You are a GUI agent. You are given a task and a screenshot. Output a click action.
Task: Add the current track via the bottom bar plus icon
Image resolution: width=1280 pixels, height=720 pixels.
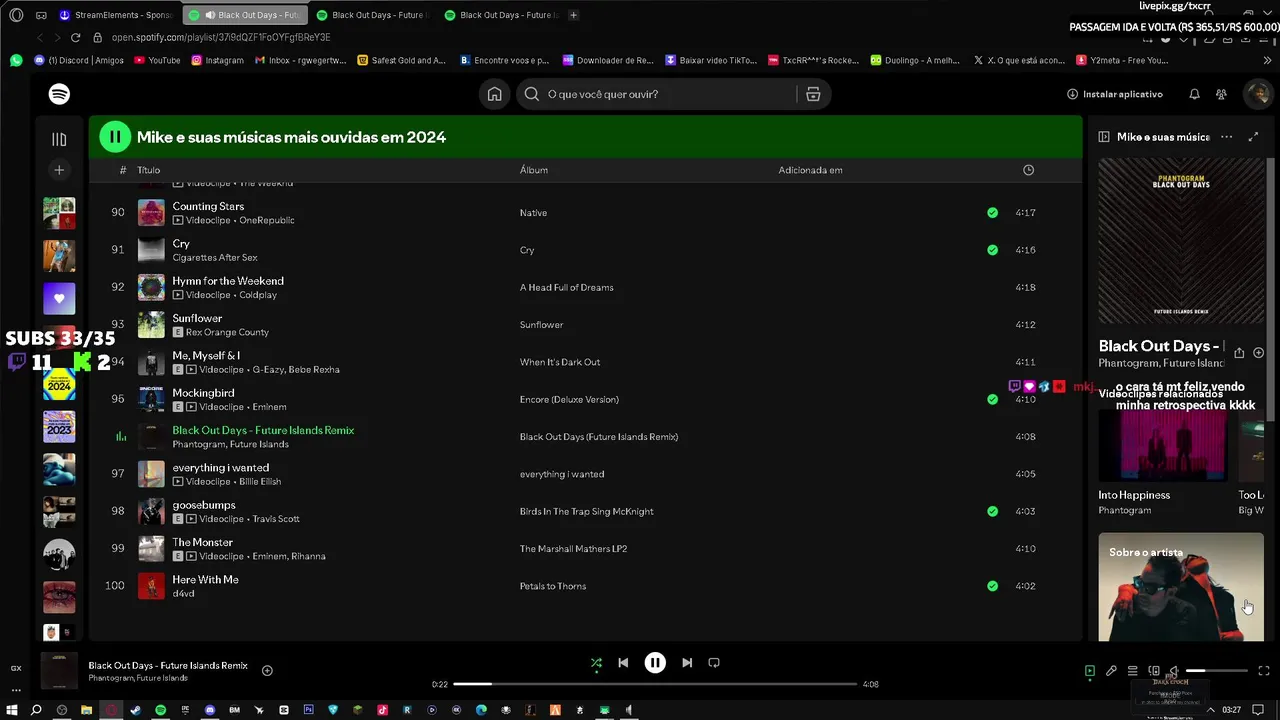click(x=267, y=670)
